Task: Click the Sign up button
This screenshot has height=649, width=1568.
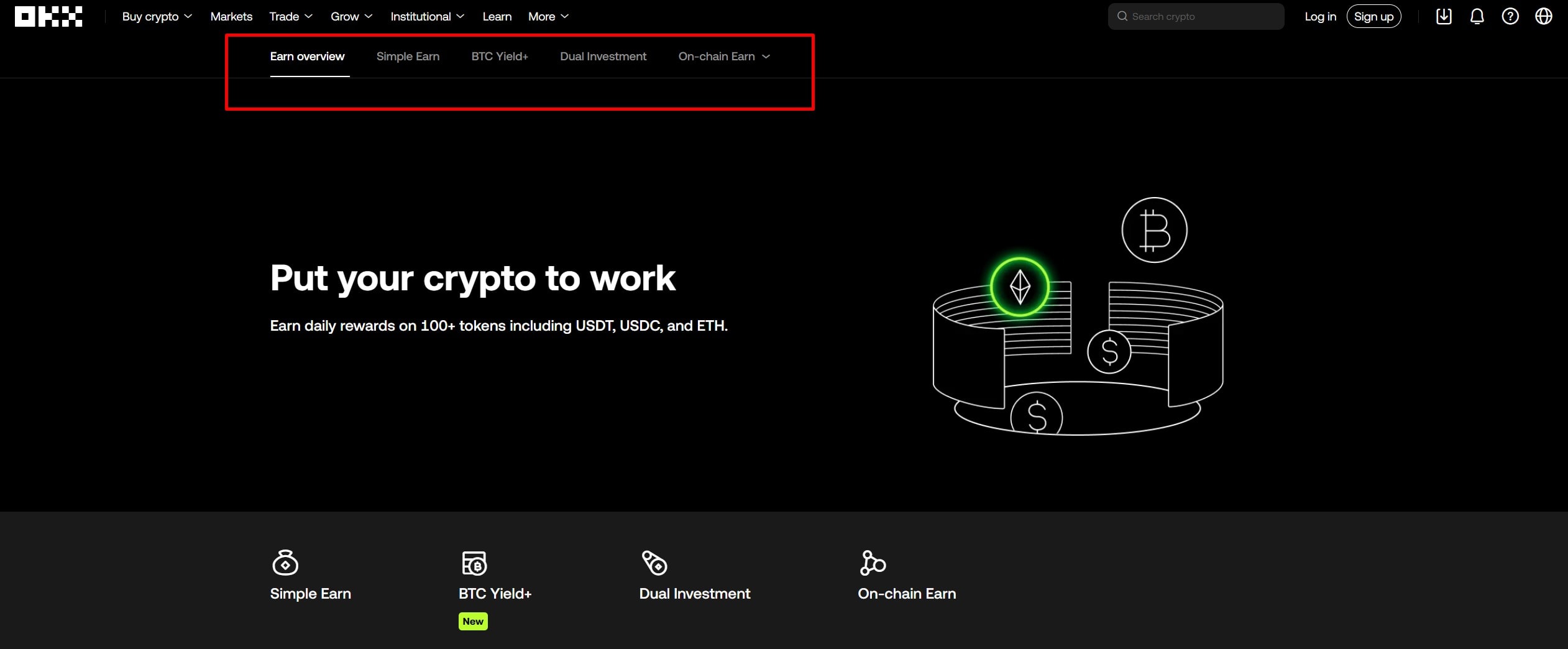Action: point(1373,16)
